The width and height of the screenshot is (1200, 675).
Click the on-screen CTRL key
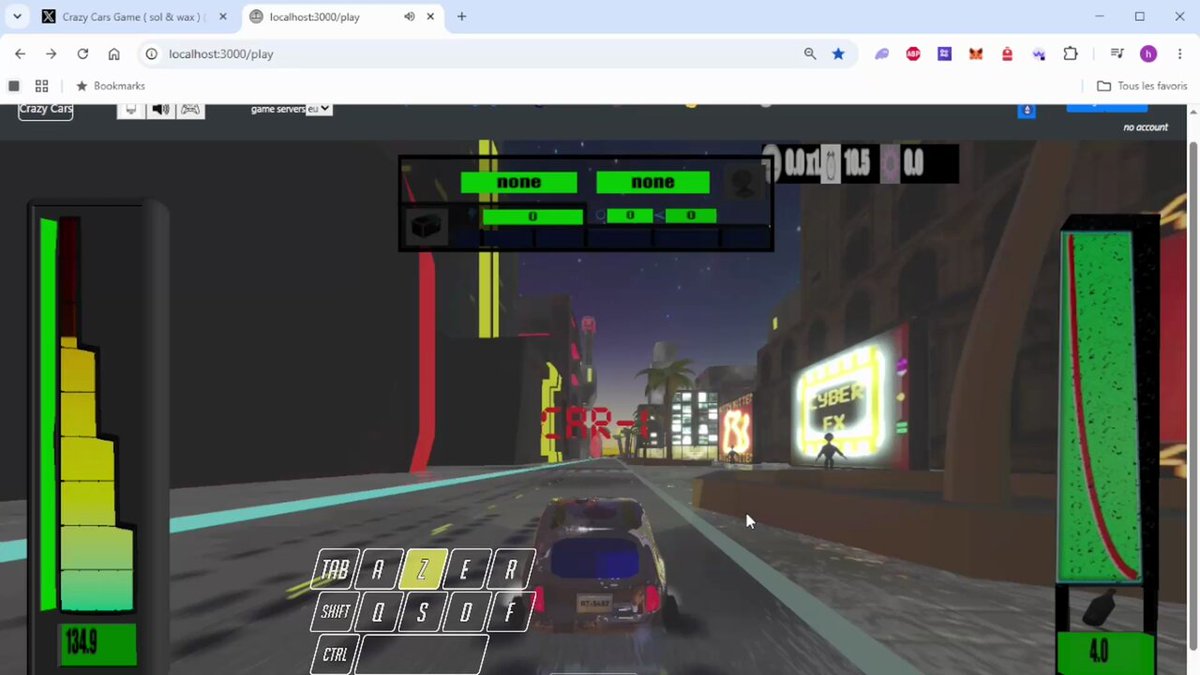[335, 655]
